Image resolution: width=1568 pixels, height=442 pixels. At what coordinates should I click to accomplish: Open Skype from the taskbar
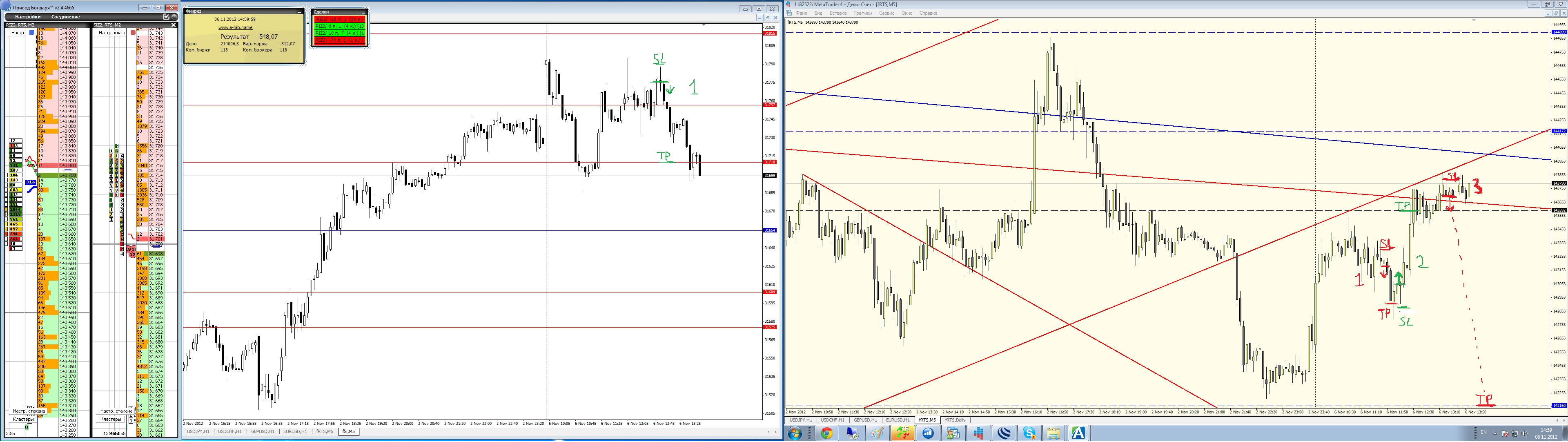(x=1029, y=433)
